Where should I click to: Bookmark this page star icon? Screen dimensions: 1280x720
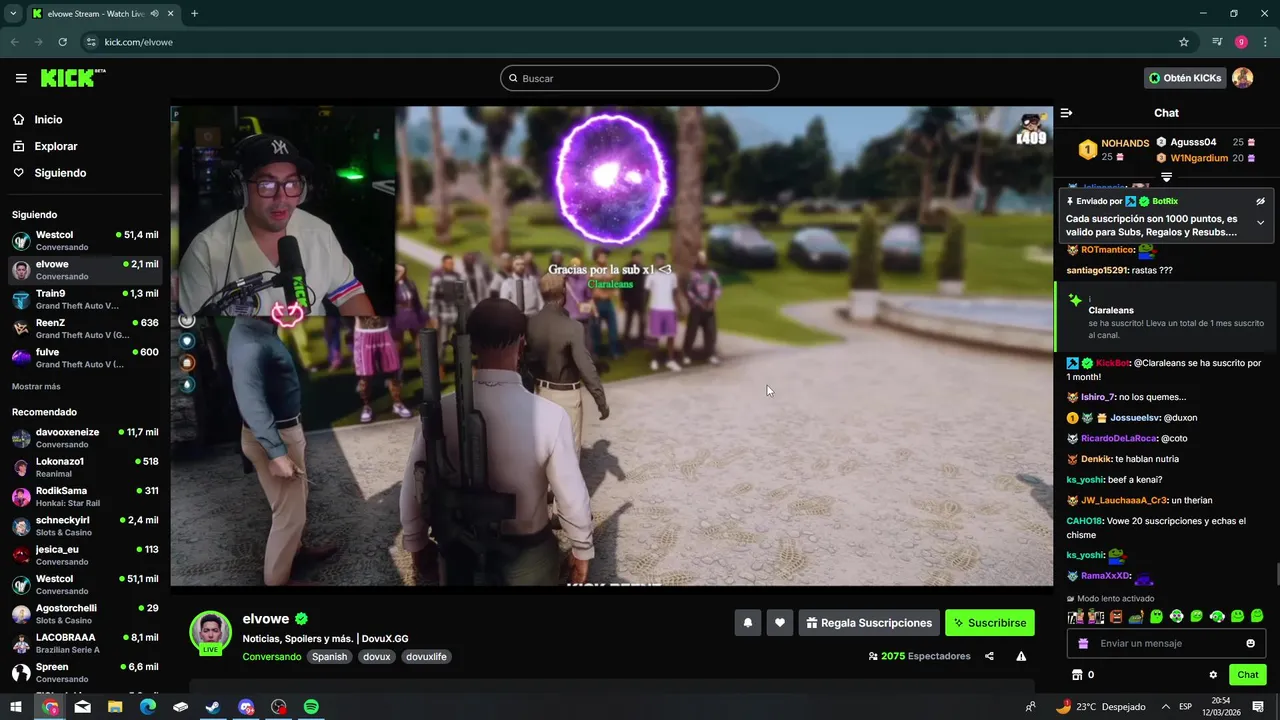tap(1184, 42)
